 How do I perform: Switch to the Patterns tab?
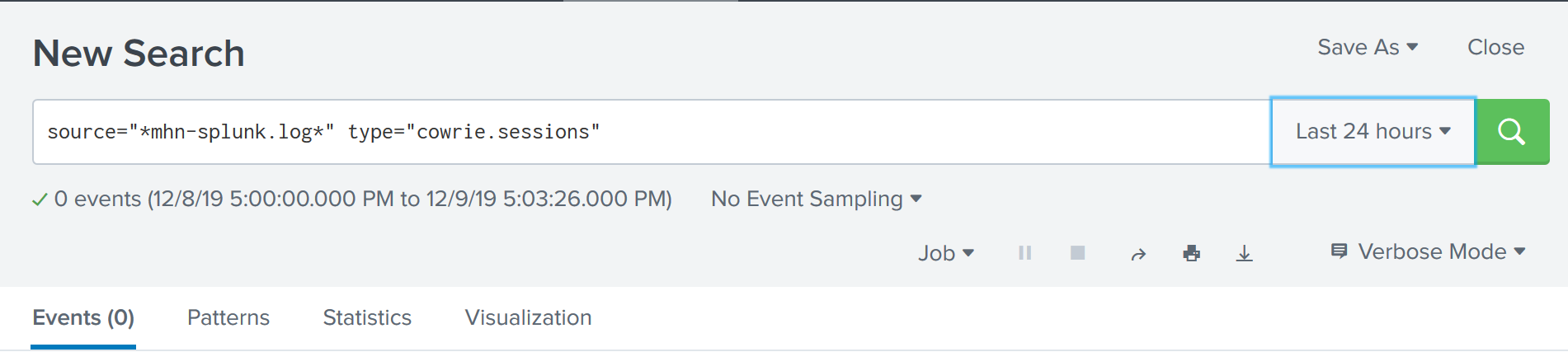click(x=228, y=317)
